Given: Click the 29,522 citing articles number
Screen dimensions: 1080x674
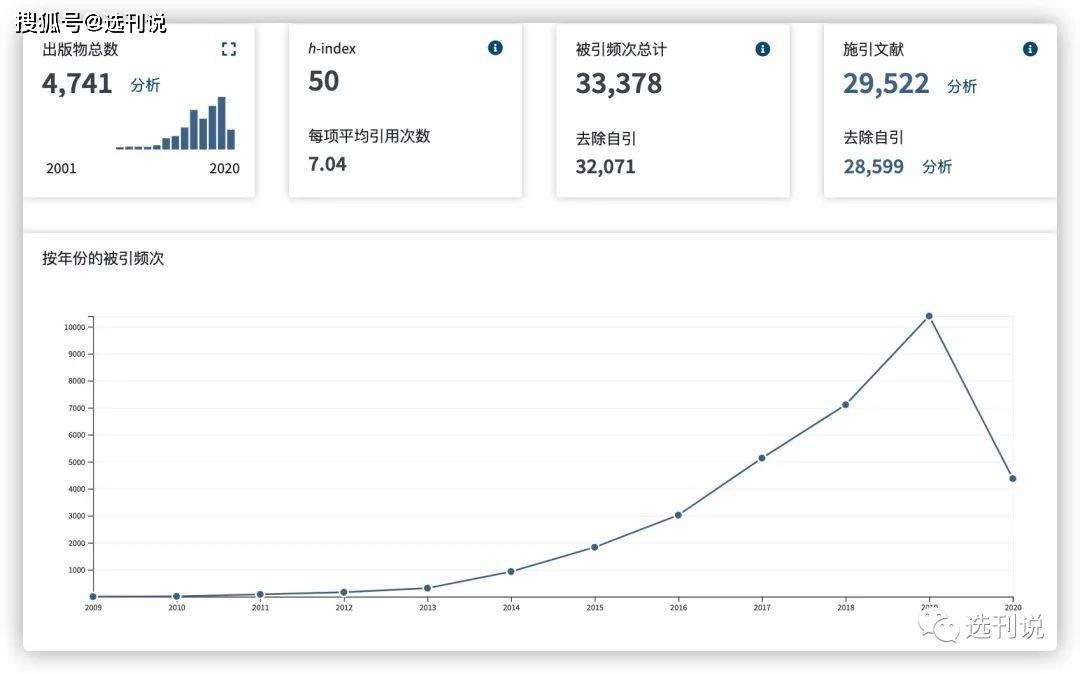Looking at the screenshot, I should (x=886, y=84).
